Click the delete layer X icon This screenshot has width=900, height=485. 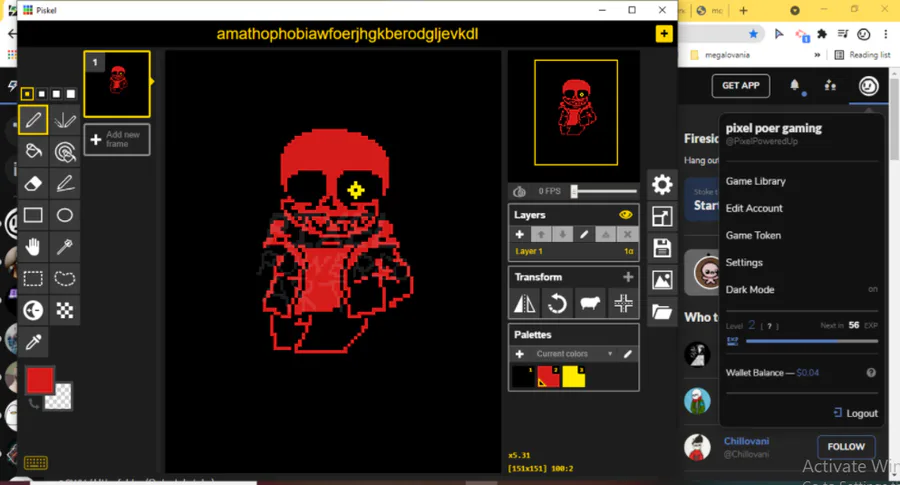627,234
